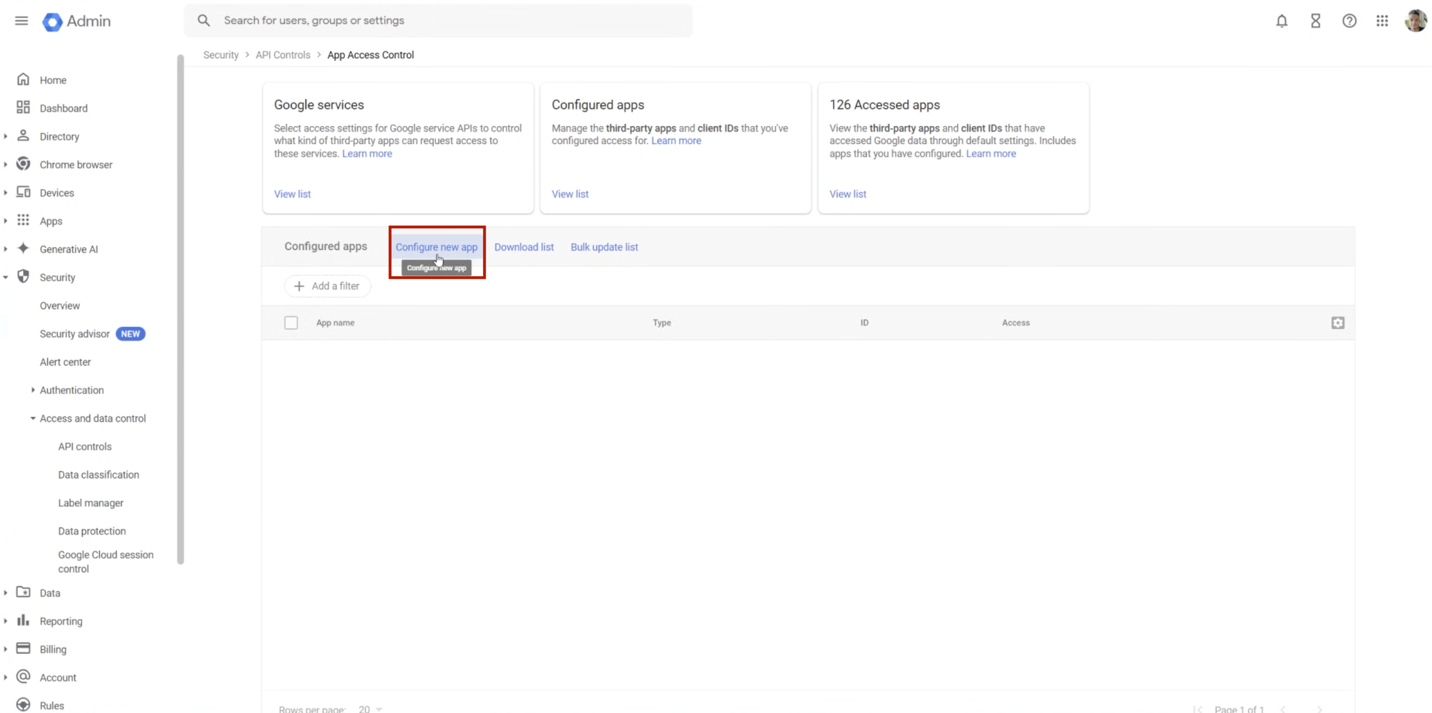The image size is (1432, 713).
Task: Click Learn more in Google services card
Action: point(367,154)
